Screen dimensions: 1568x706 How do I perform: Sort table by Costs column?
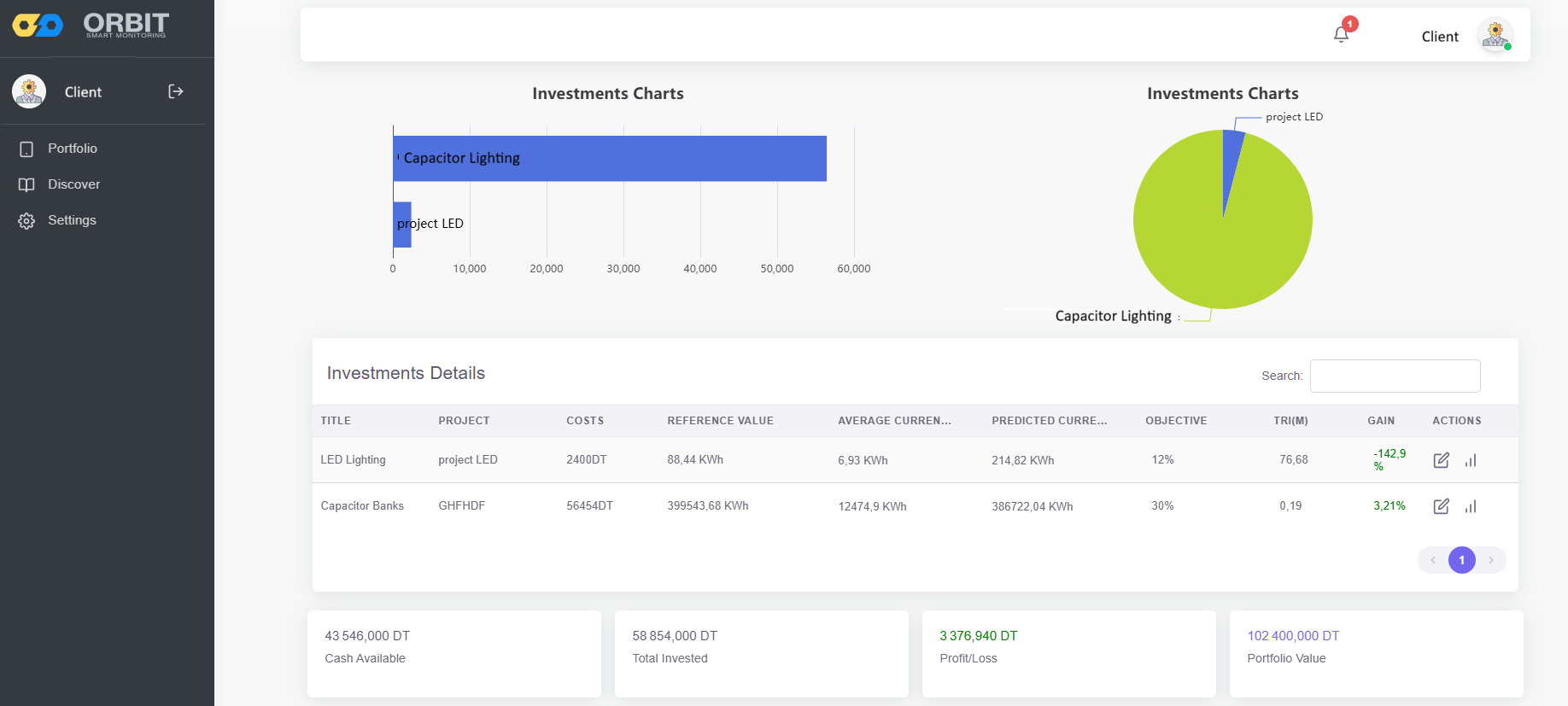(585, 421)
